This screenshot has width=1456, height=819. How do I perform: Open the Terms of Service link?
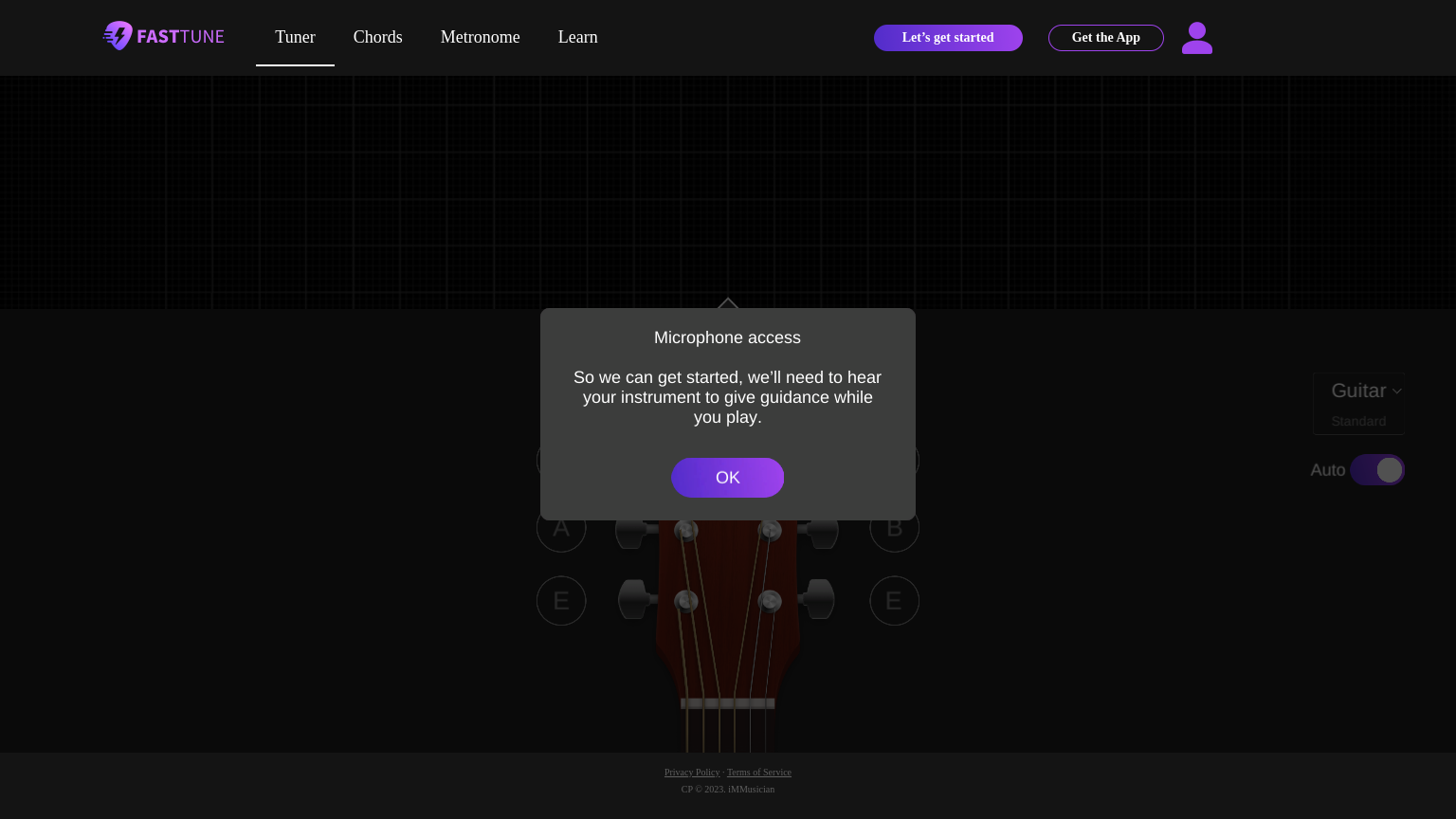[x=758, y=773]
